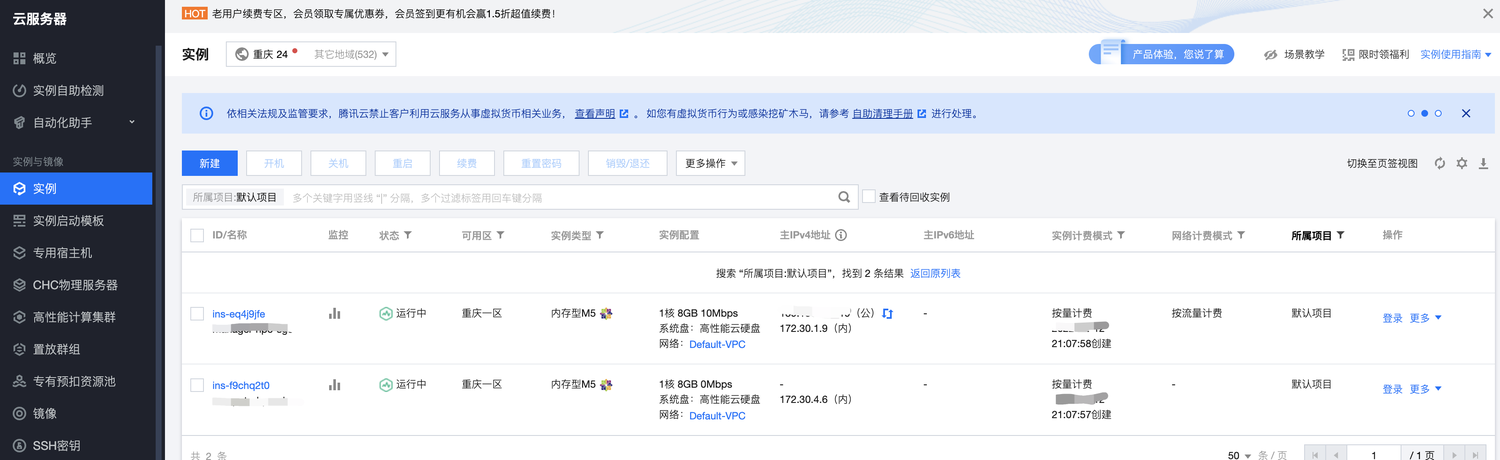Go to the third notice carousel dot
The width and height of the screenshot is (1500, 460).
[1438, 114]
